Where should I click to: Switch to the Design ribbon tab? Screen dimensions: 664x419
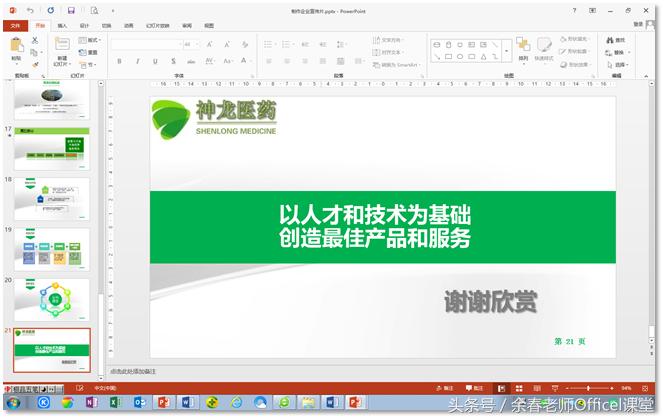click(x=84, y=26)
